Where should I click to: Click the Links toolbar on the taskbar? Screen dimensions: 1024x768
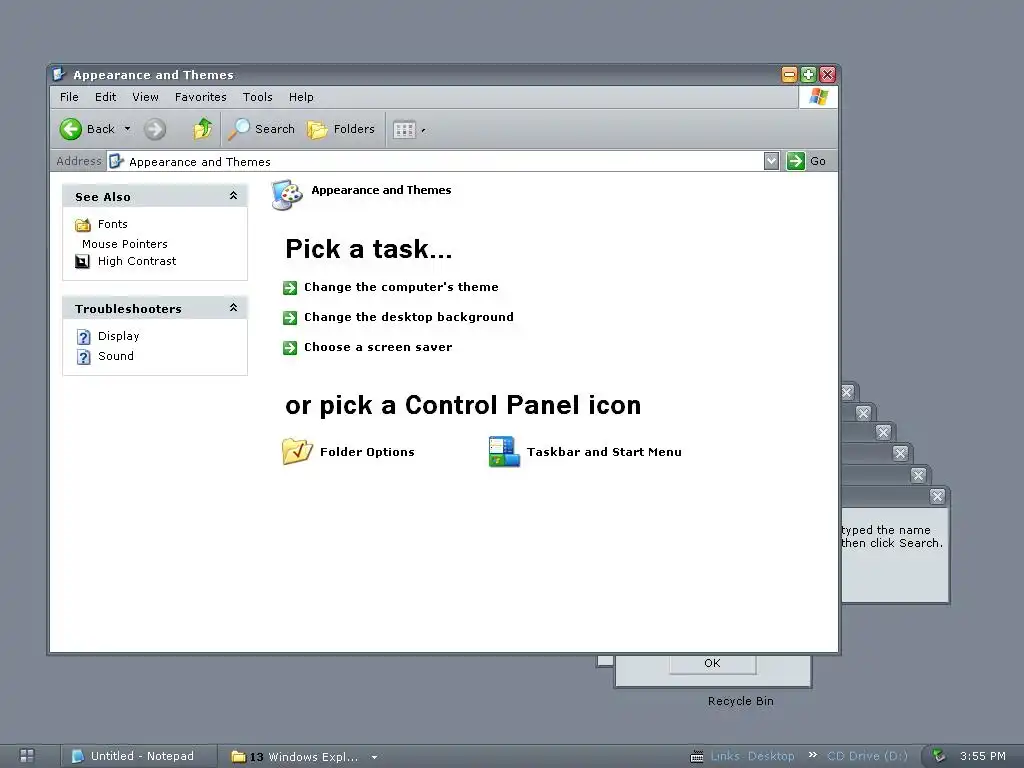pyautogui.click(x=725, y=756)
